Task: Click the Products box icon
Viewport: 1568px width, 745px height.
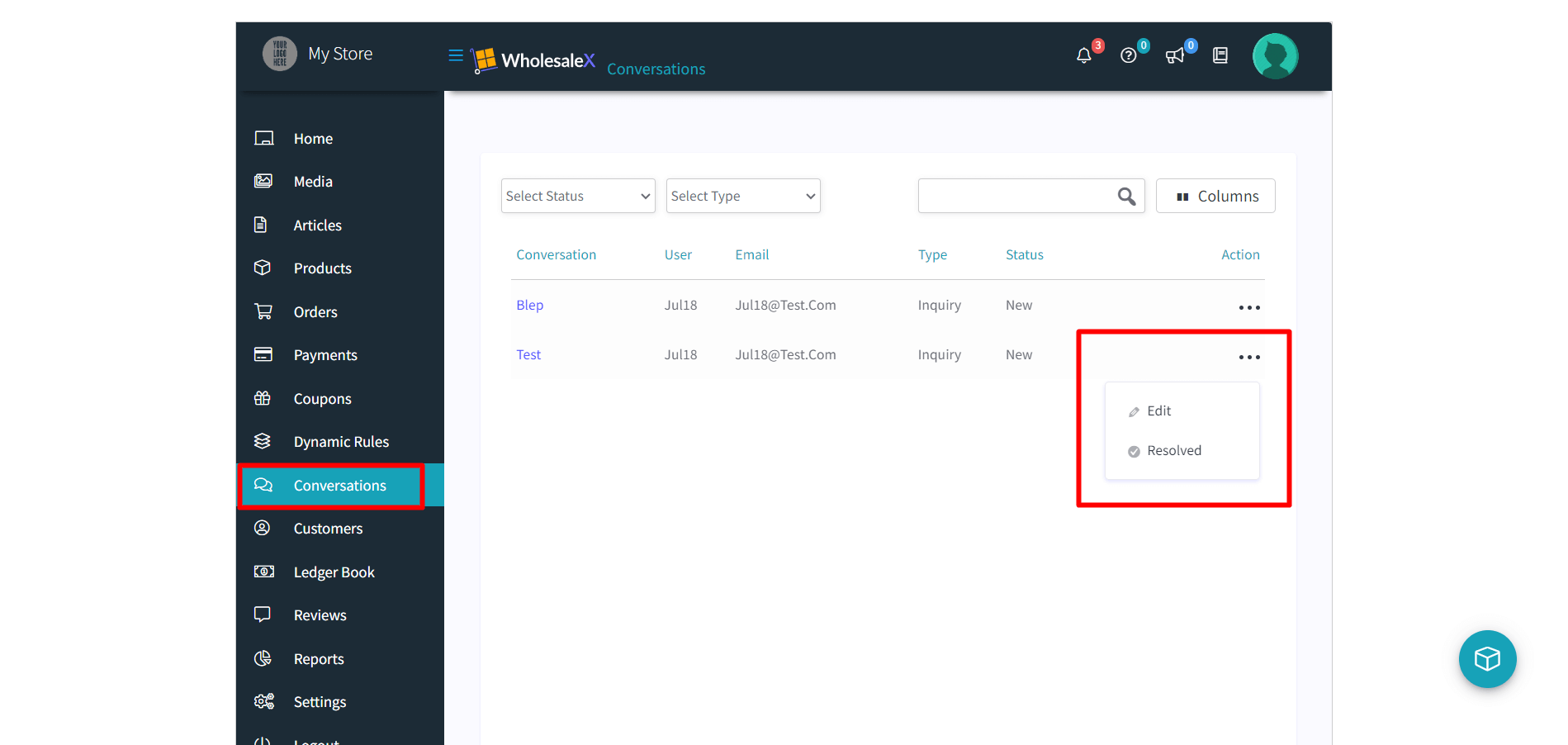Action: tap(263, 268)
